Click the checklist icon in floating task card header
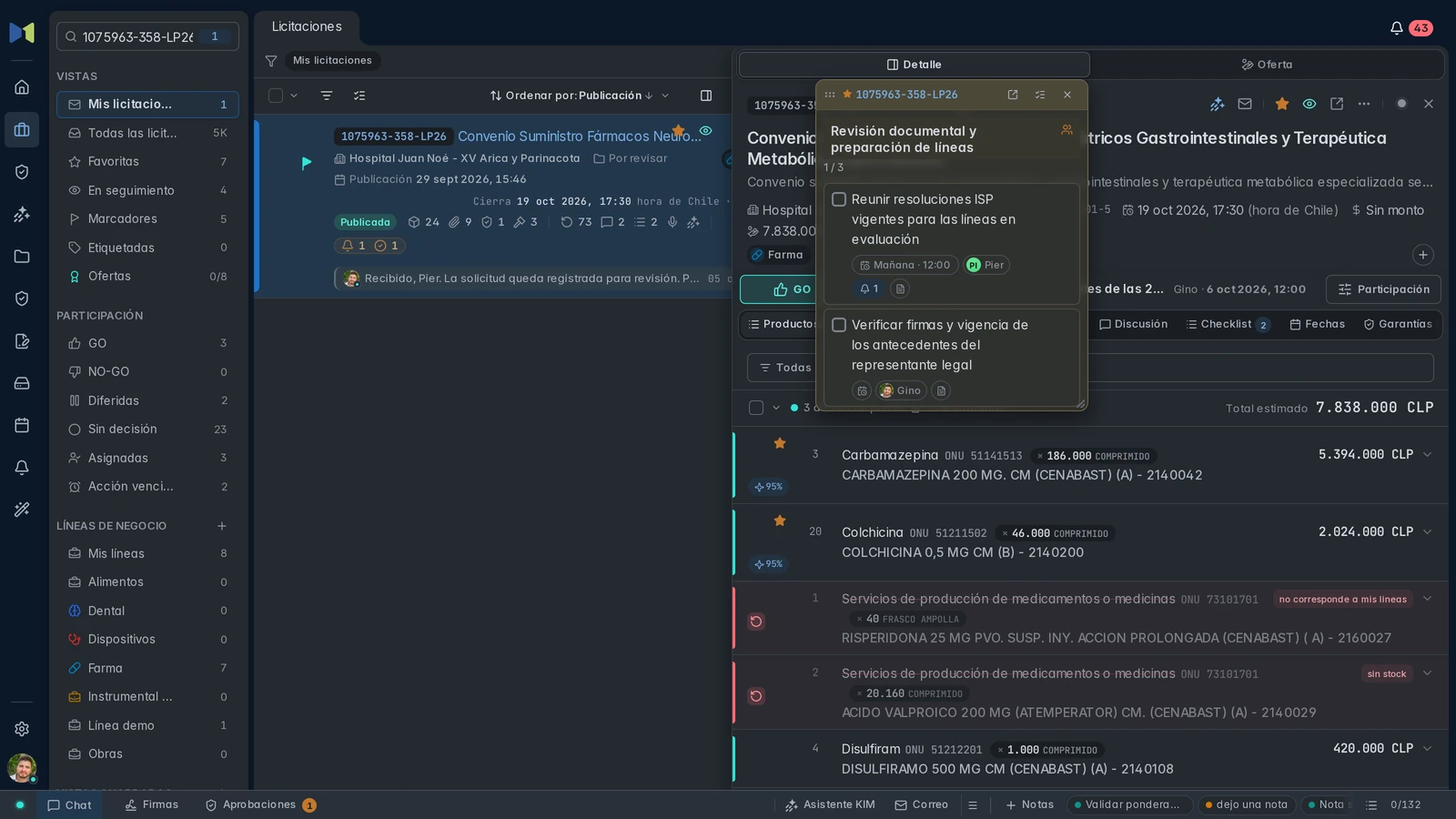 [x=1040, y=95]
